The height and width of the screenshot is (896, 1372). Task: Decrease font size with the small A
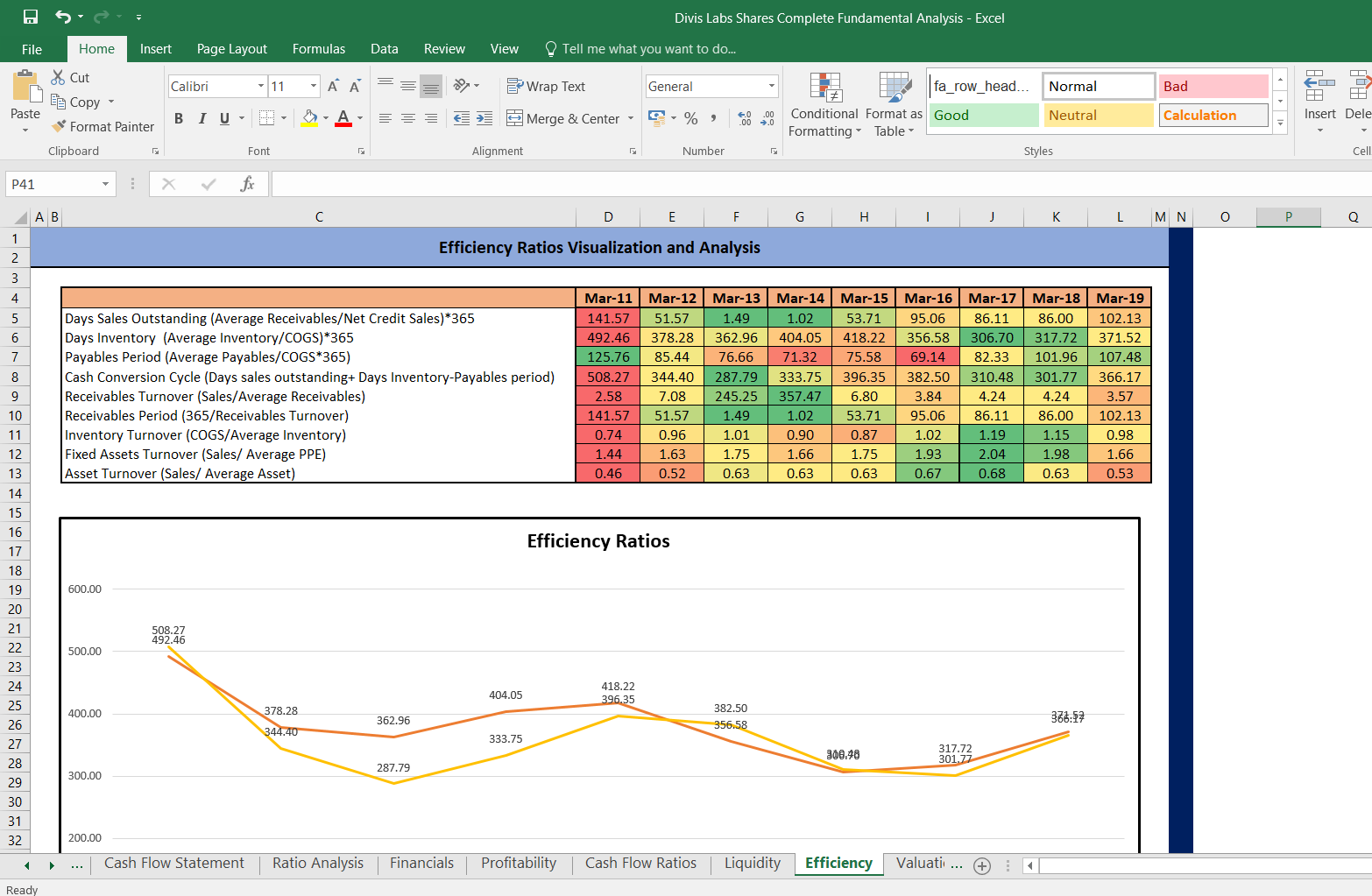[x=355, y=86]
